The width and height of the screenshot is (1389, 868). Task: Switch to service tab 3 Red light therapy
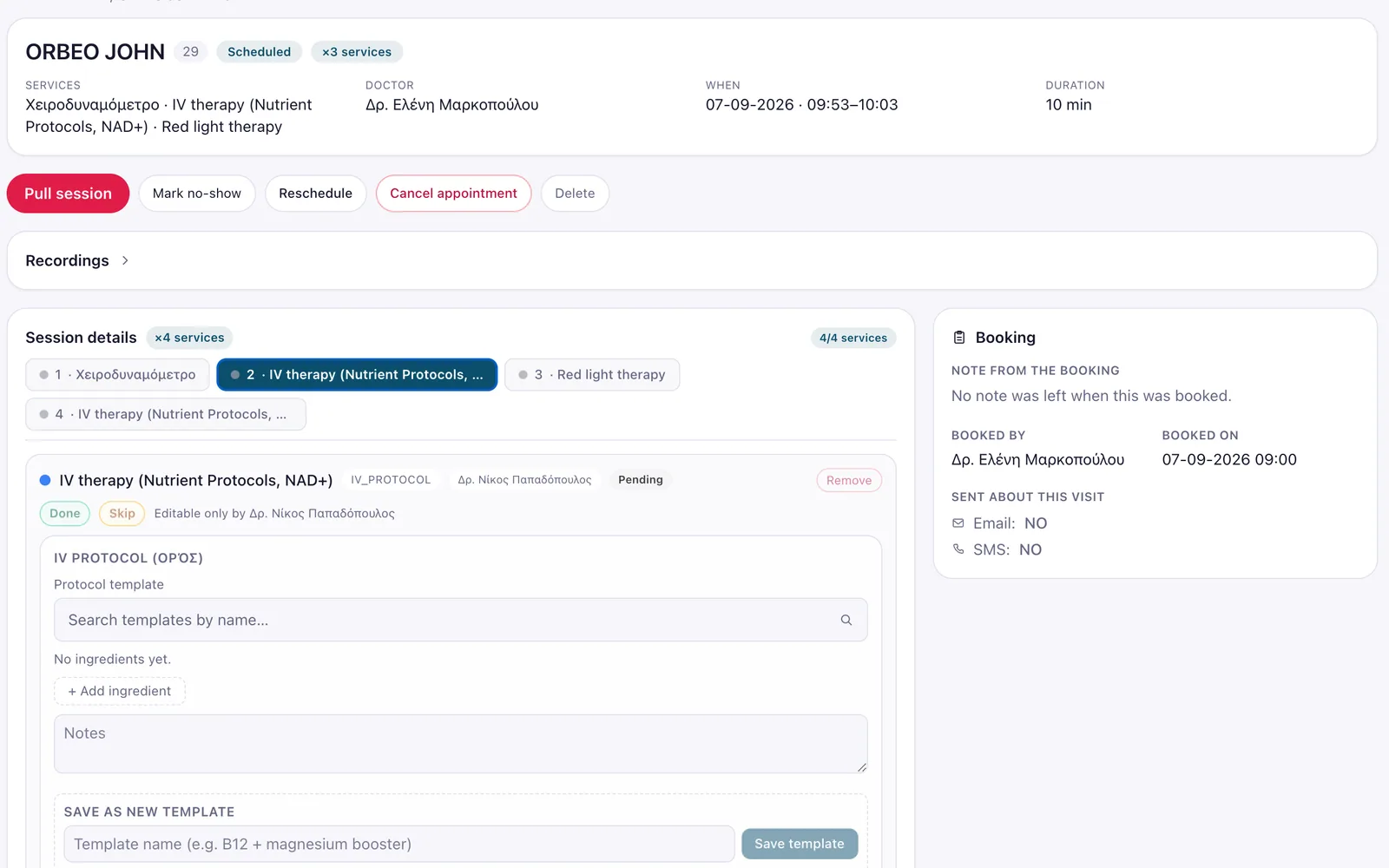point(592,375)
